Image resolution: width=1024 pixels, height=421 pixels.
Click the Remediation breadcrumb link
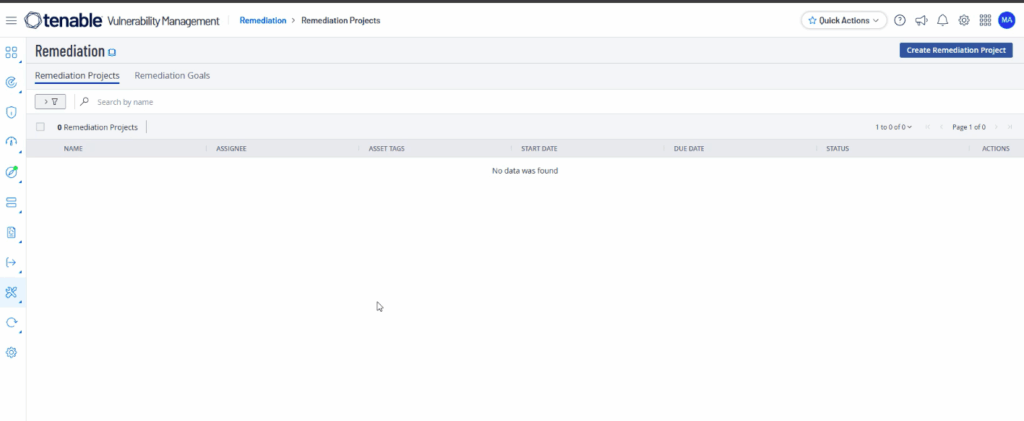(263, 20)
